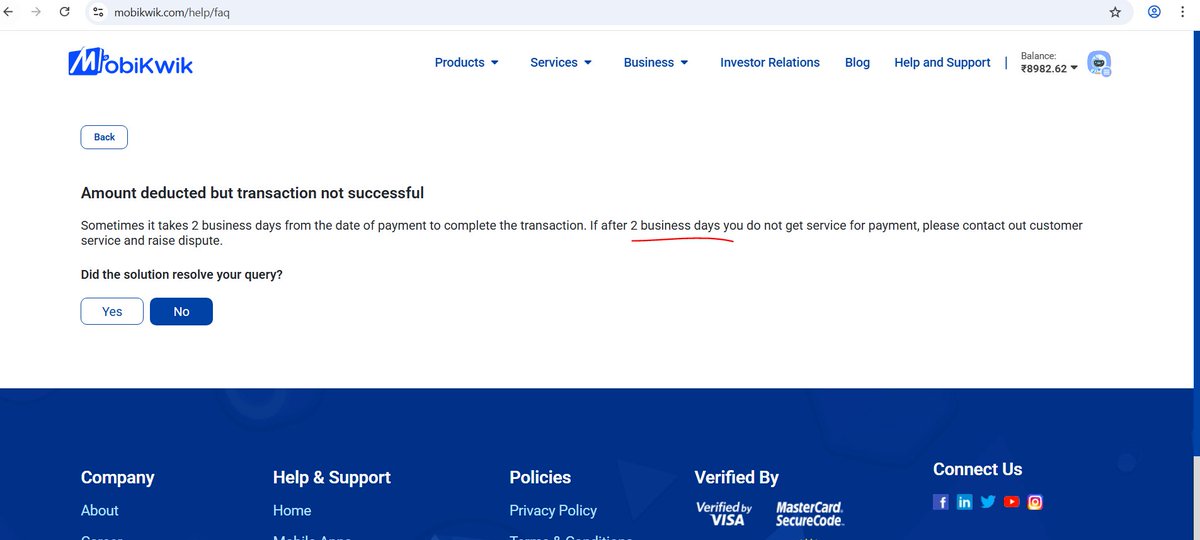This screenshot has height=540, width=1200.
Task: Open the chatbot avatar icon
Action: [x=1099, y=63]
